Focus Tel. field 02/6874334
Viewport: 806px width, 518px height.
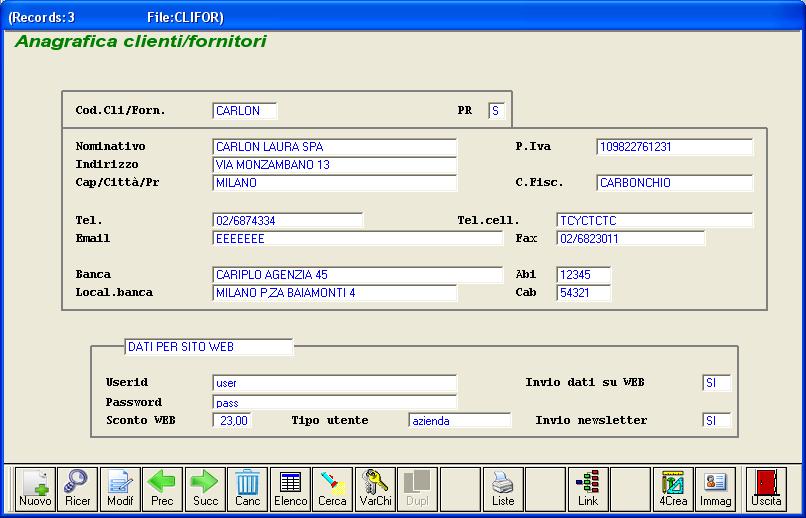[287, 220]
